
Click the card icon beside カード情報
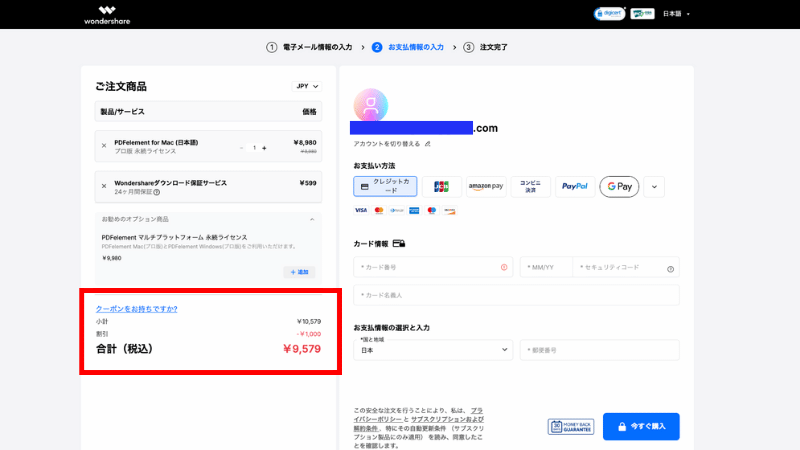[399, 244]
